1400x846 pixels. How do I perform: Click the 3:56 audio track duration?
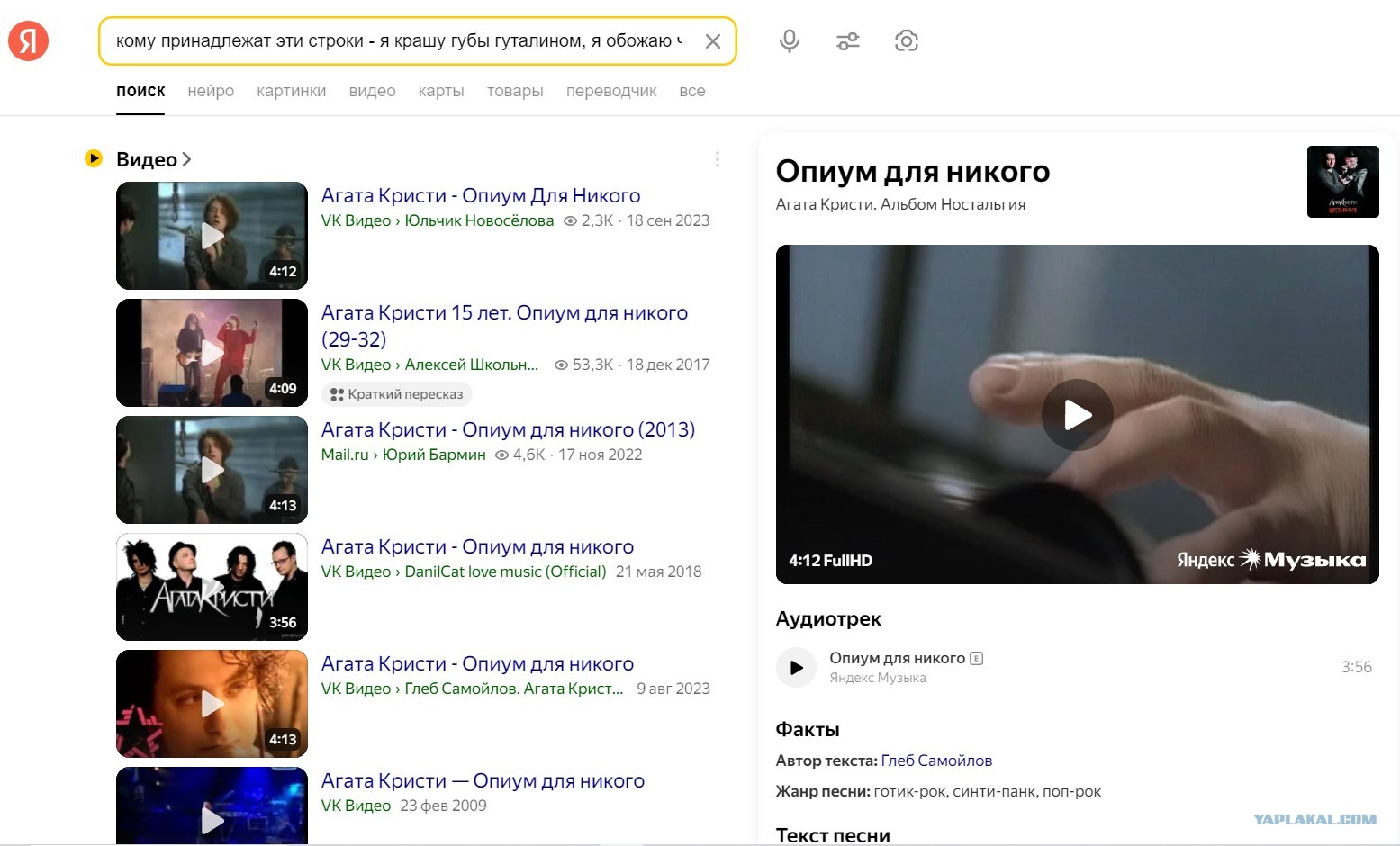tap(1356, 667)
